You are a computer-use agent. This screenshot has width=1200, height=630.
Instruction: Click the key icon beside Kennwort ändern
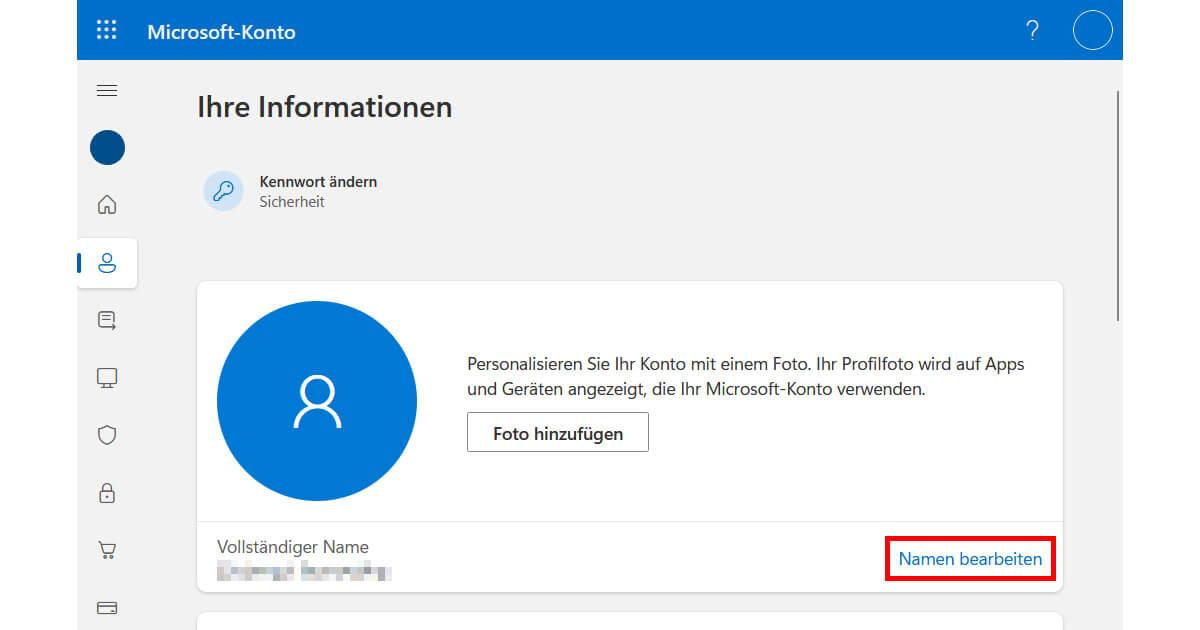point(223,190)
